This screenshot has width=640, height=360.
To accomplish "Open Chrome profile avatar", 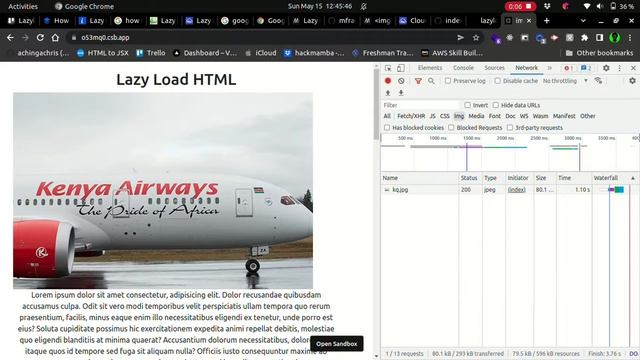I will (x=615, y=38).
